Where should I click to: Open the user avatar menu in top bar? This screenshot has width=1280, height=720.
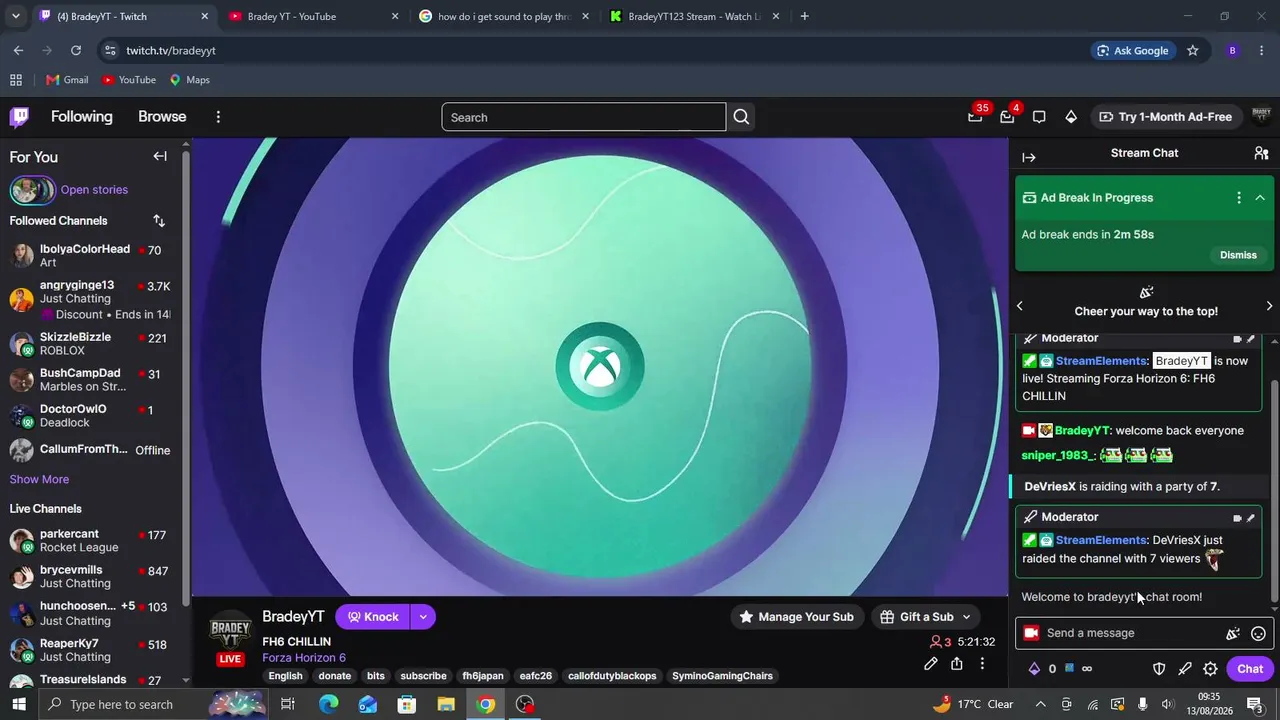[1261, 117]
